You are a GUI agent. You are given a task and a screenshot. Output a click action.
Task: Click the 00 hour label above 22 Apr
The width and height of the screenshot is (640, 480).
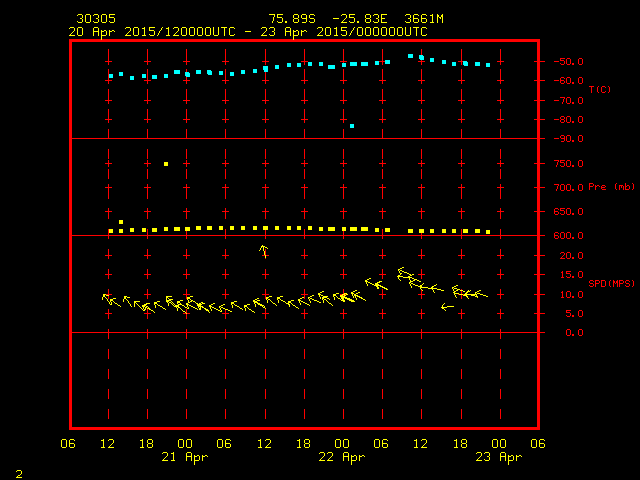[x=342, y=444]
